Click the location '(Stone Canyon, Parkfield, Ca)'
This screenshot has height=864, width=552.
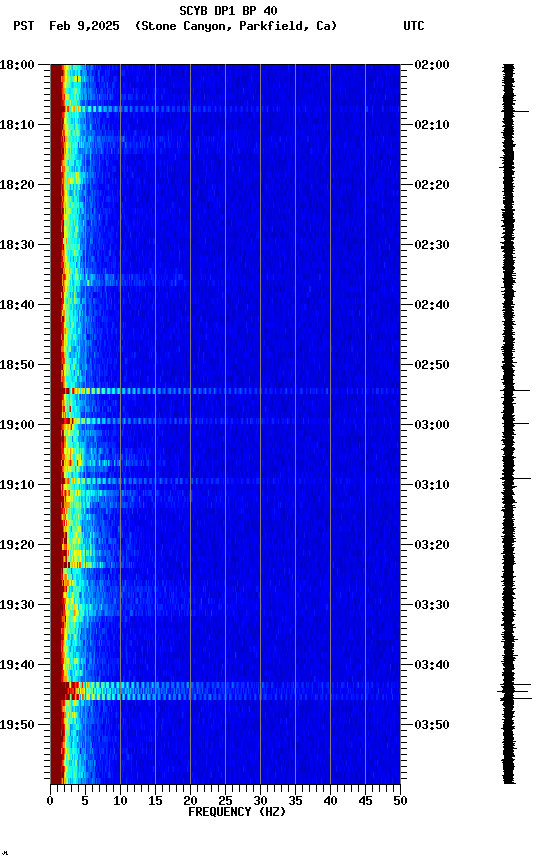[236, 26]
